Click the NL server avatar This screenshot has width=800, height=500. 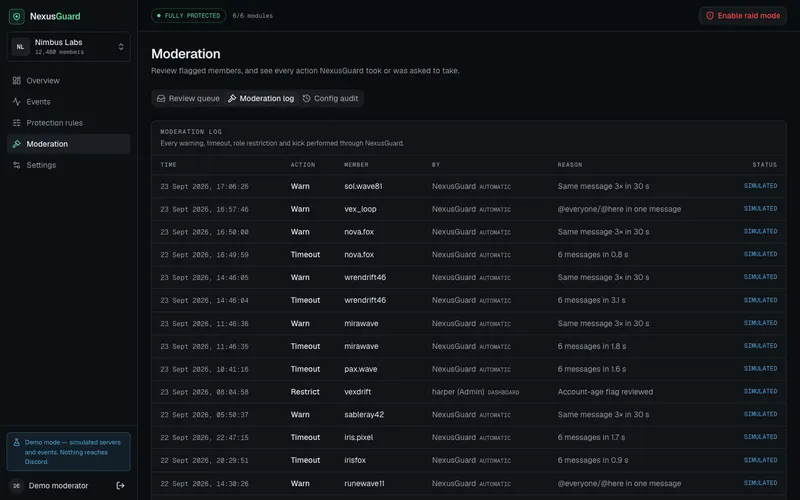(20, 47)
